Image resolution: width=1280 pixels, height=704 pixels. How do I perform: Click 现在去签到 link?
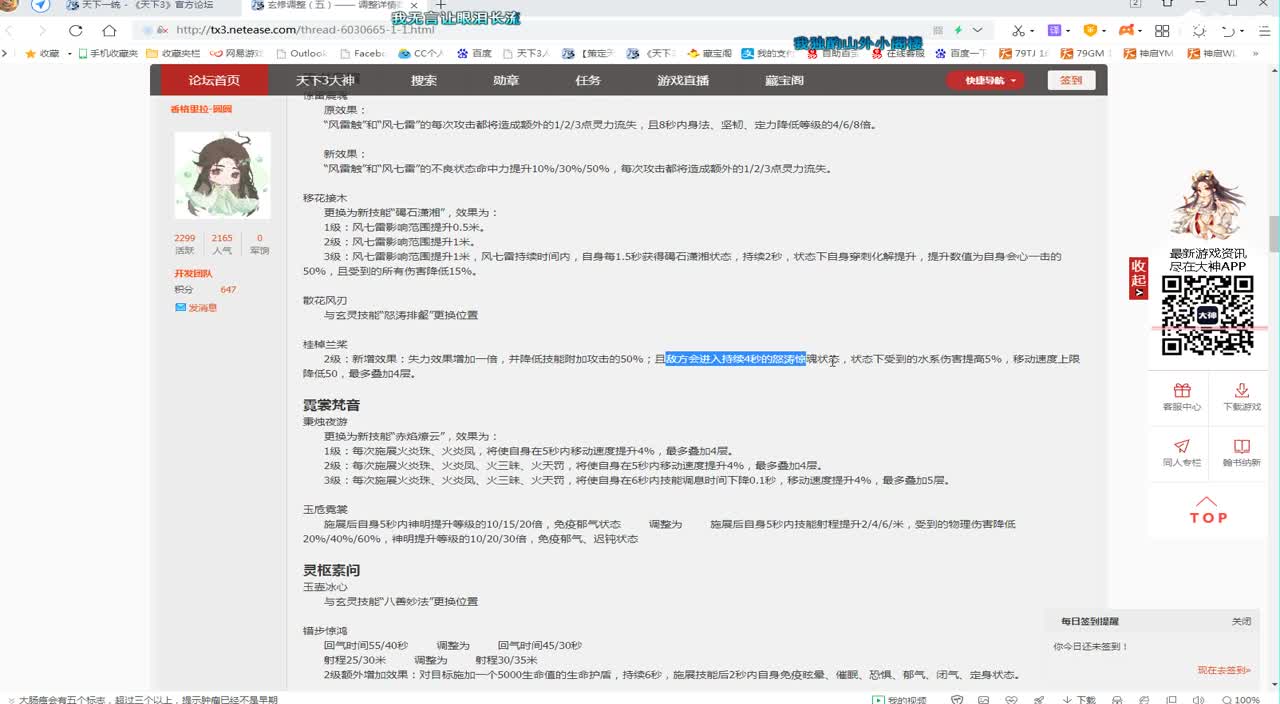(x=1223, y=670)
